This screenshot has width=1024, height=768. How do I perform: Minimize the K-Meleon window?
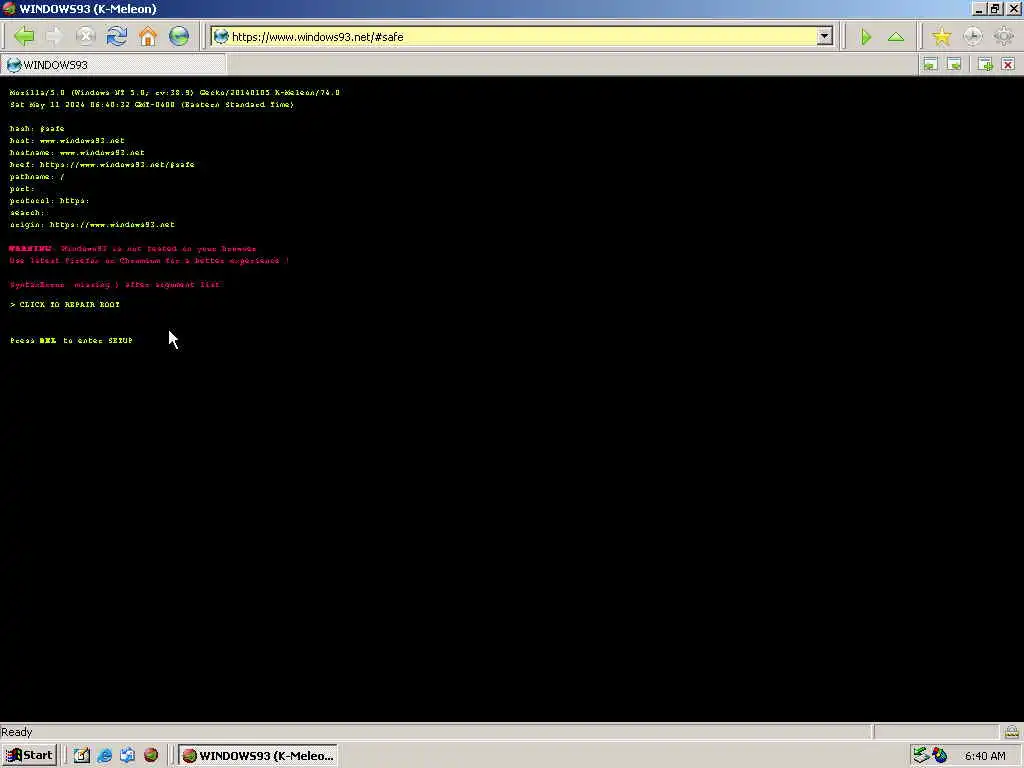(x=978, y=8)
